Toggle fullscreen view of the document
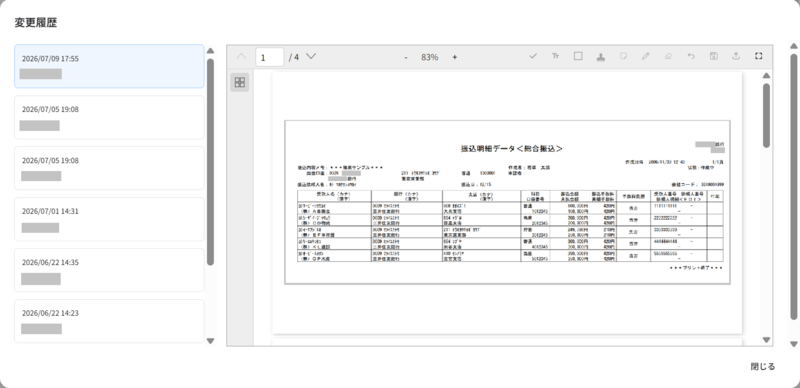 pos(759,57)
